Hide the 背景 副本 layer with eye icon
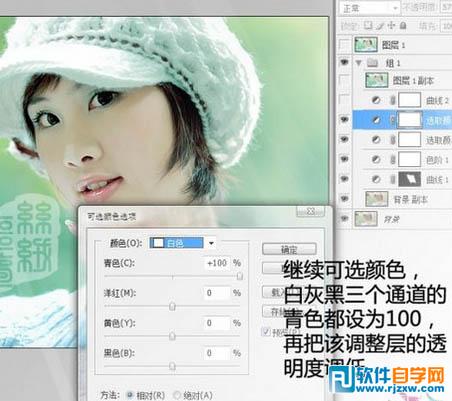The height and width of the screenshot is (401, 452). pyautogui.click(x=344, y=199)
